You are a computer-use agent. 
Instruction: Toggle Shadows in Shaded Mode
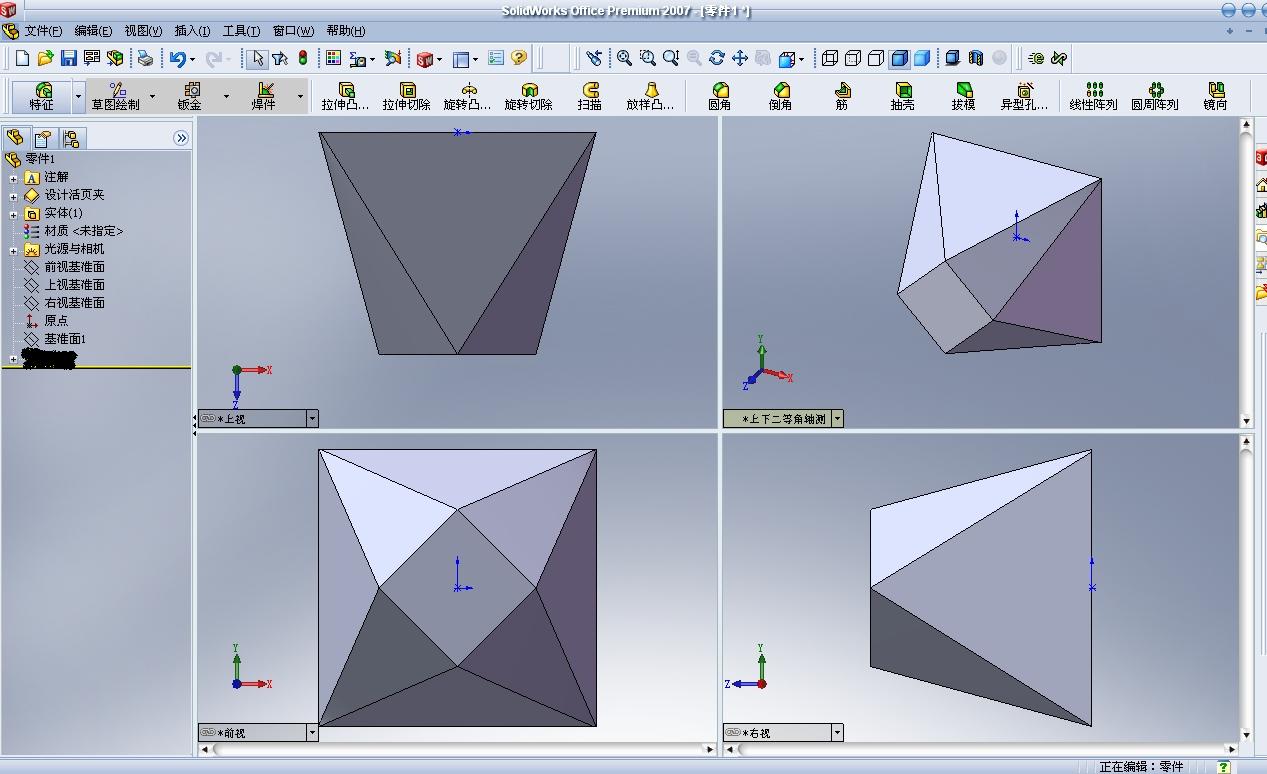pos(952,59)
